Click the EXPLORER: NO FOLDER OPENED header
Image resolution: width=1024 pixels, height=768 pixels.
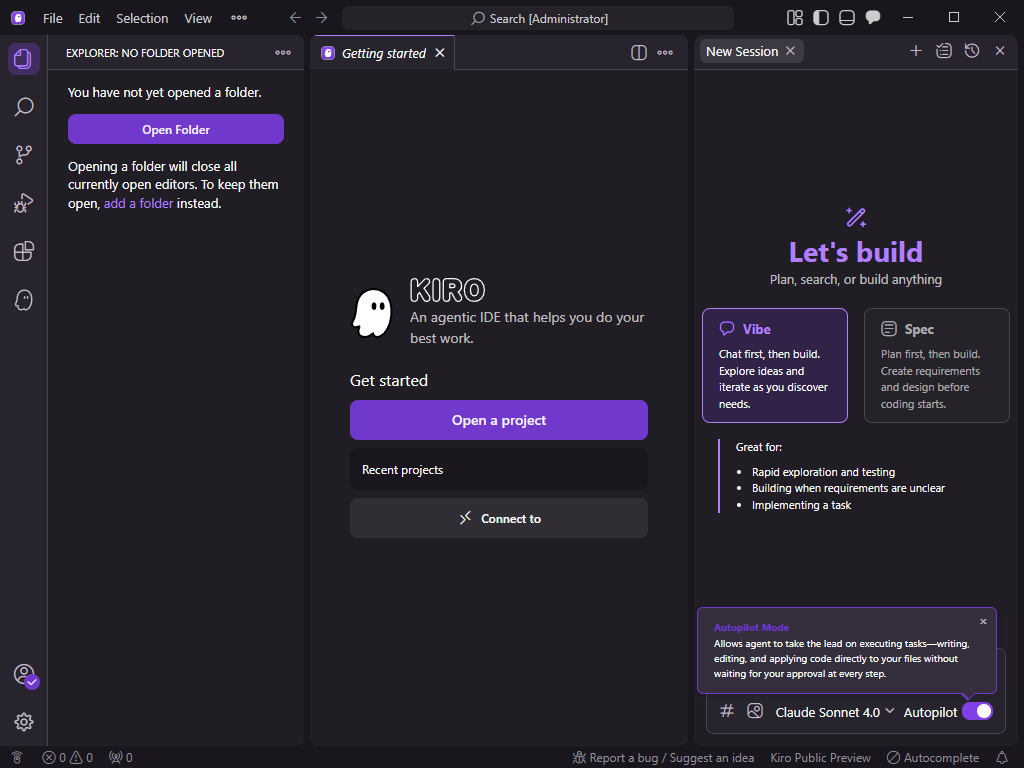tap(145, 53)
